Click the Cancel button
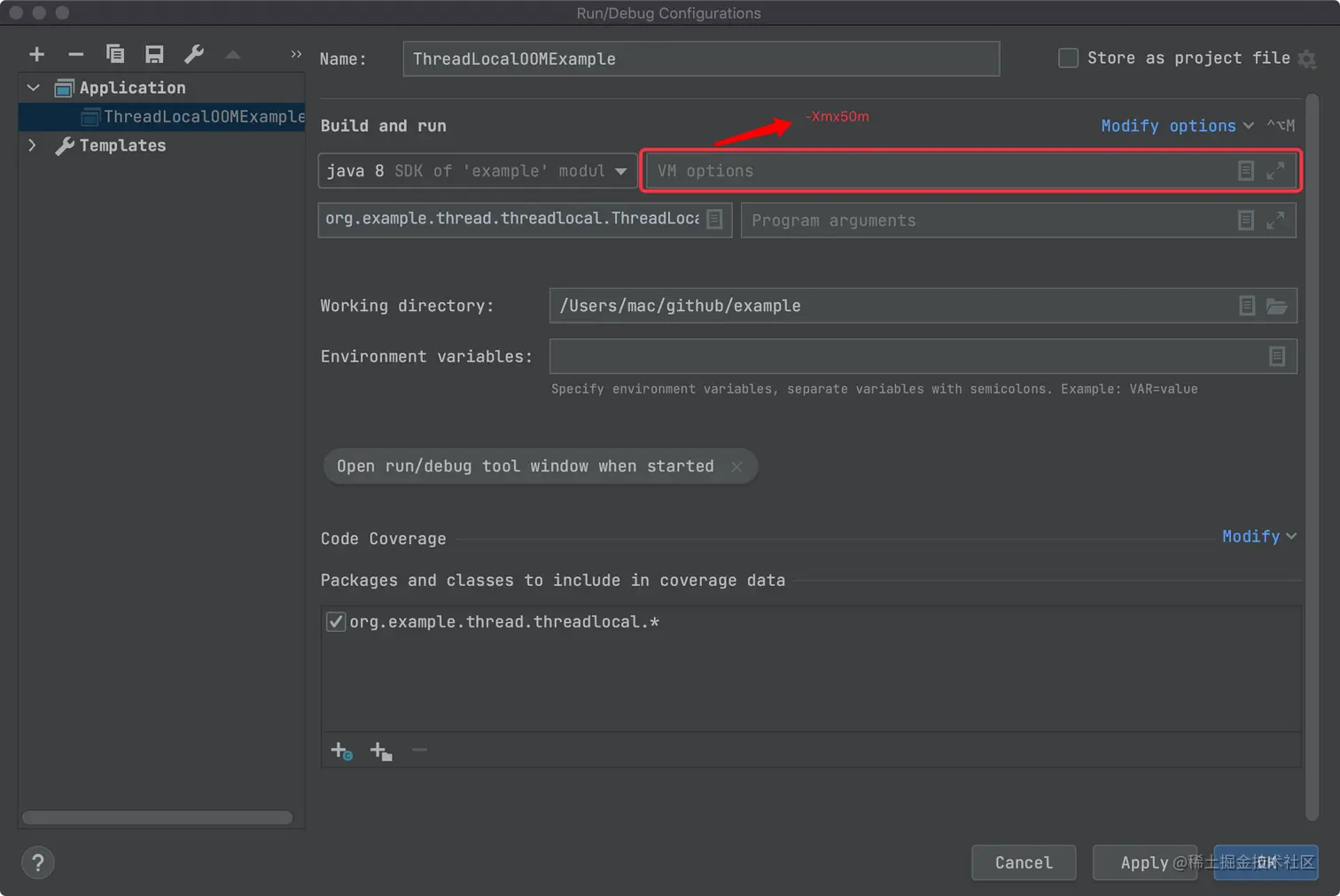 [x=1024, y=863]
